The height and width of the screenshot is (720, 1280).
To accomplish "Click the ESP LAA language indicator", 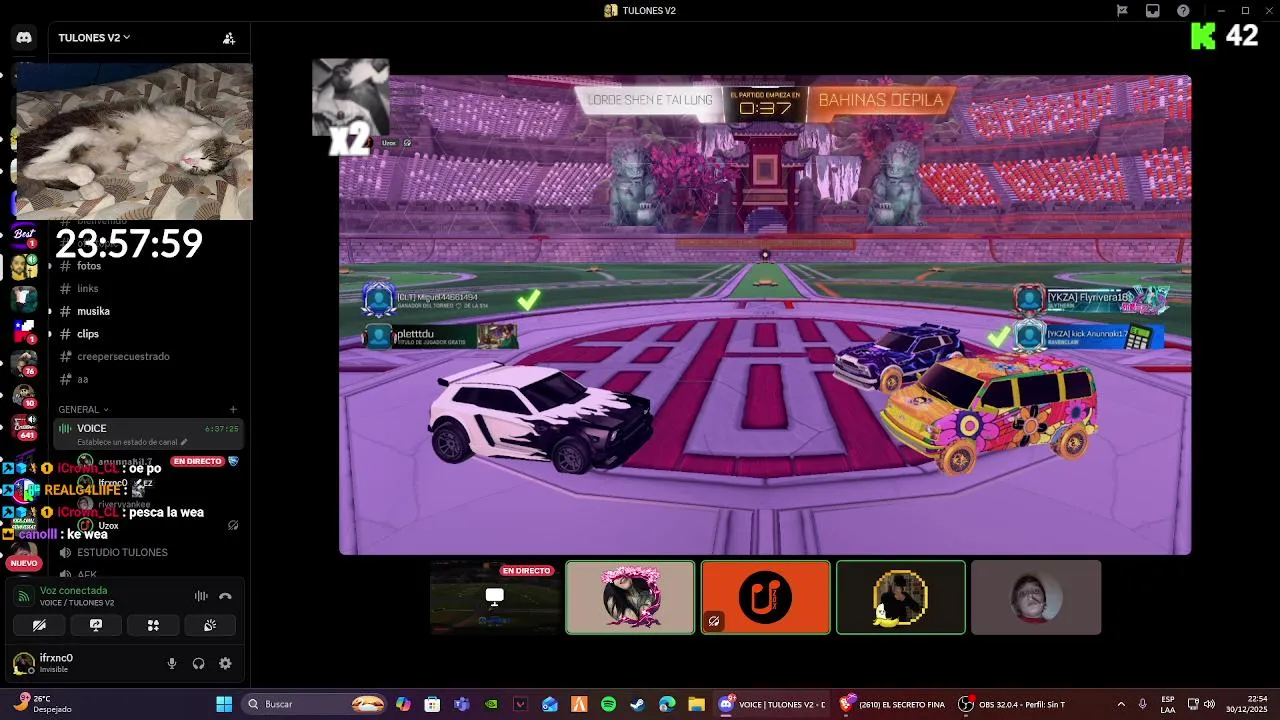I will (x=1168, y=704).
